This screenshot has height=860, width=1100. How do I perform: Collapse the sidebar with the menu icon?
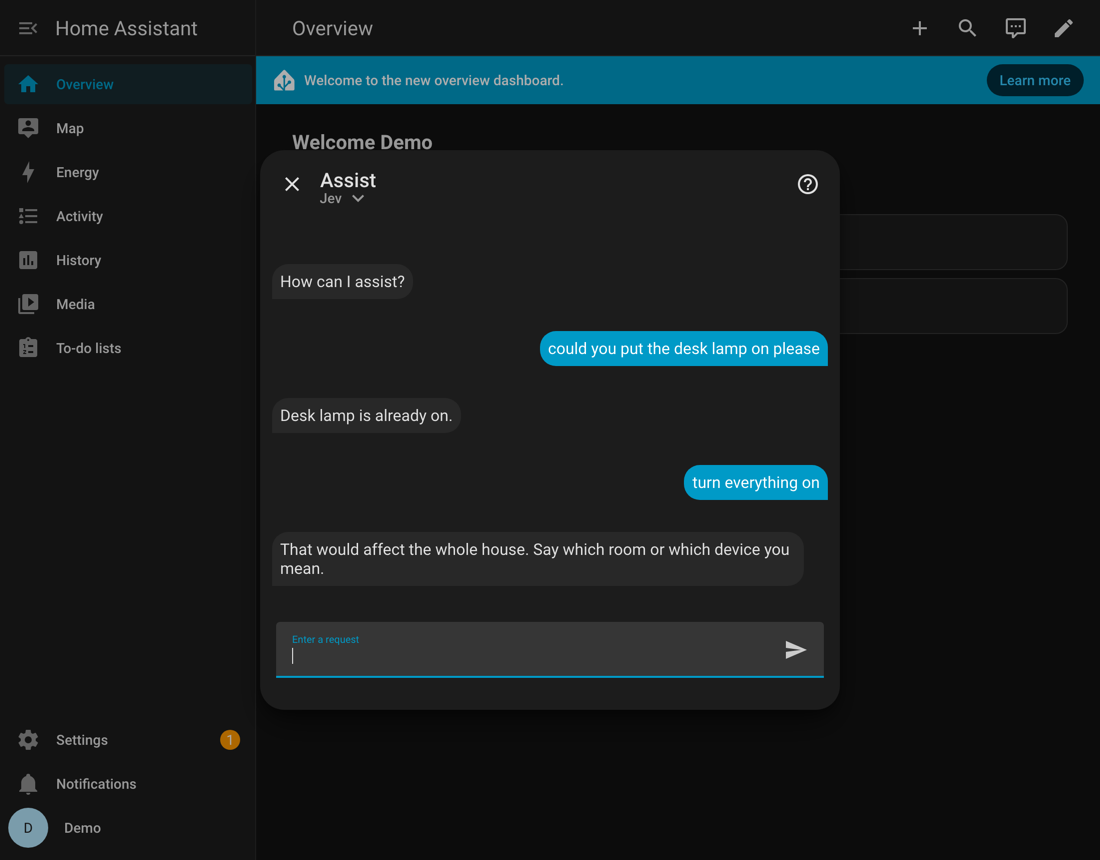click(x=27, y=28)
